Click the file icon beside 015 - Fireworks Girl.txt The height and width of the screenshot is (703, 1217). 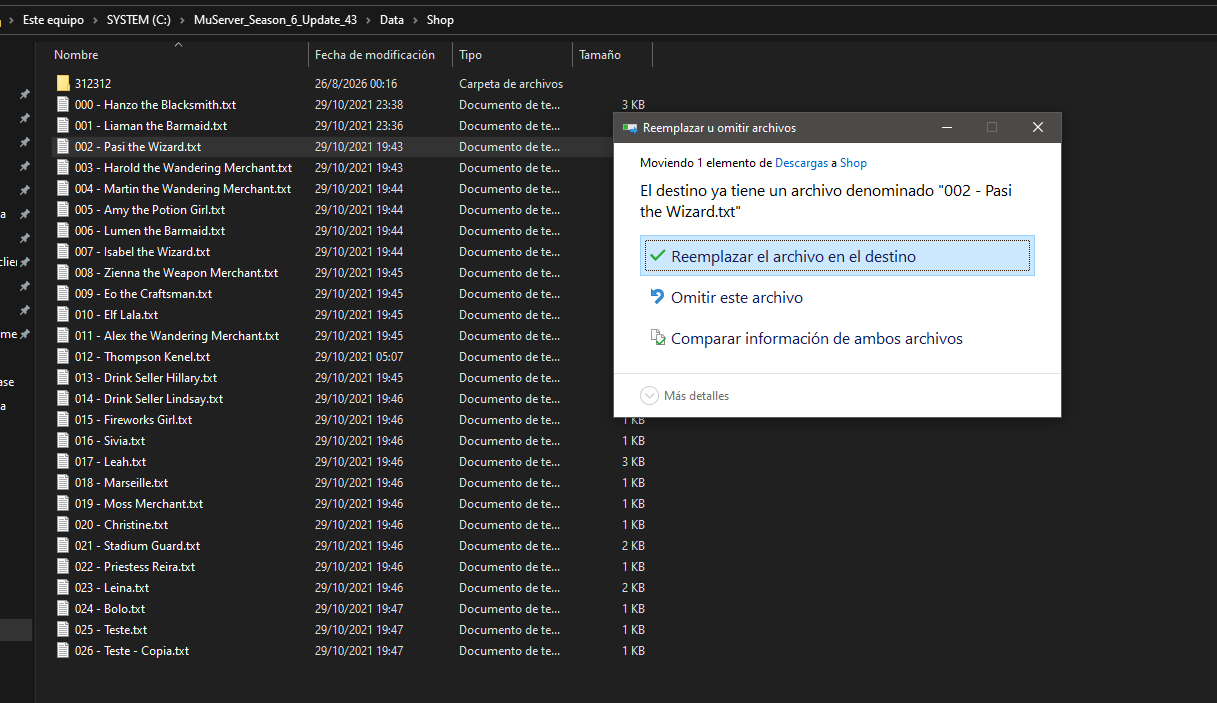(x=63, y=420)
